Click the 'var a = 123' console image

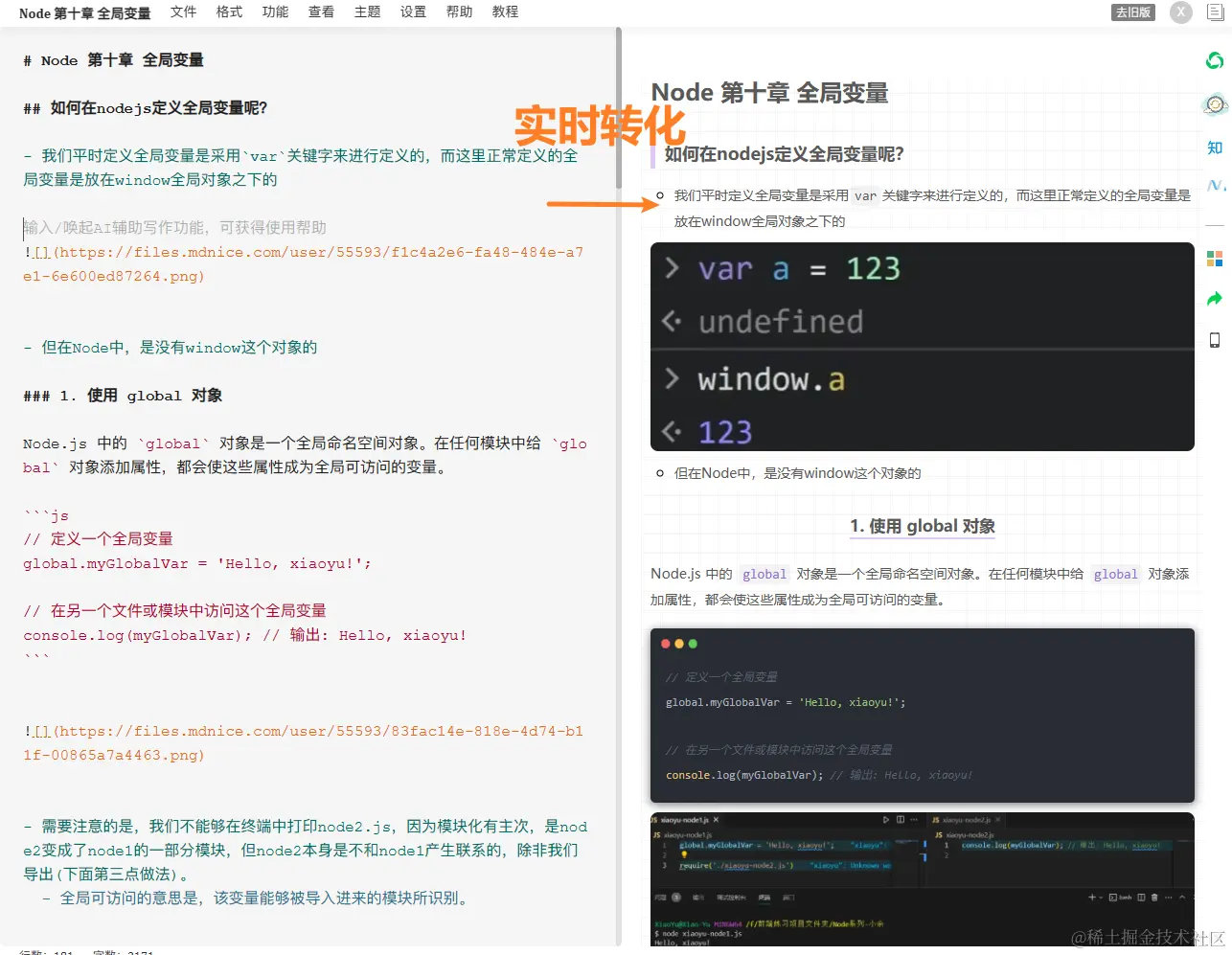[x=923, y=347]
